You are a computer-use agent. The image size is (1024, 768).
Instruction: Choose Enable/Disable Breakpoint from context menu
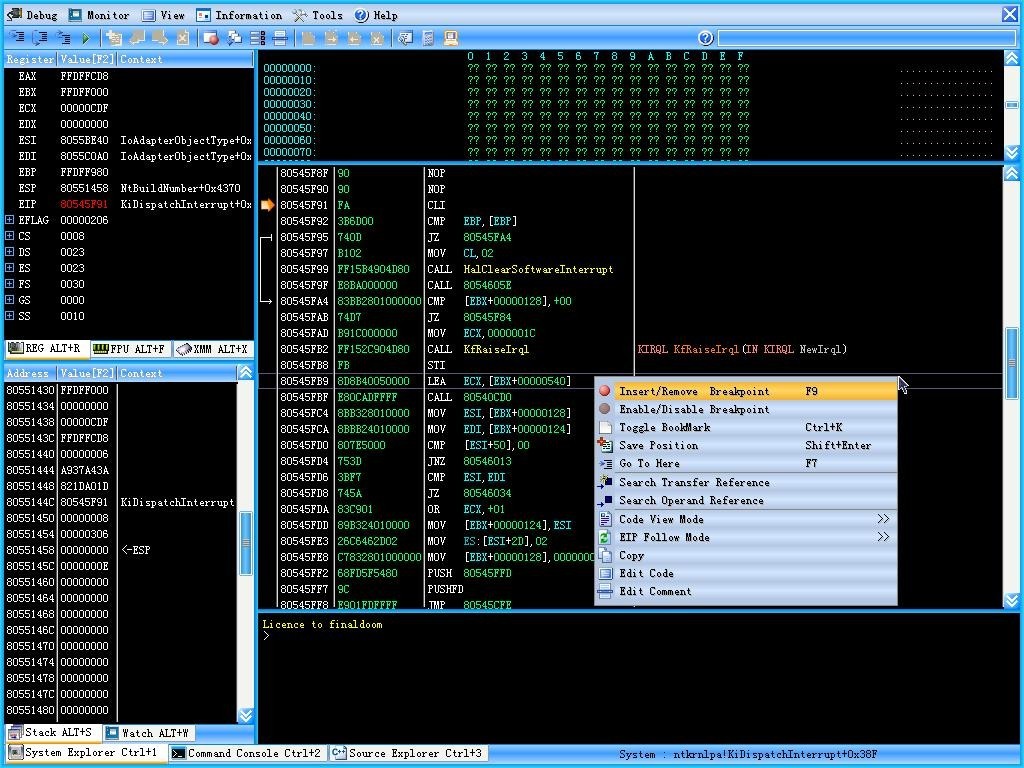click(693, 409)
